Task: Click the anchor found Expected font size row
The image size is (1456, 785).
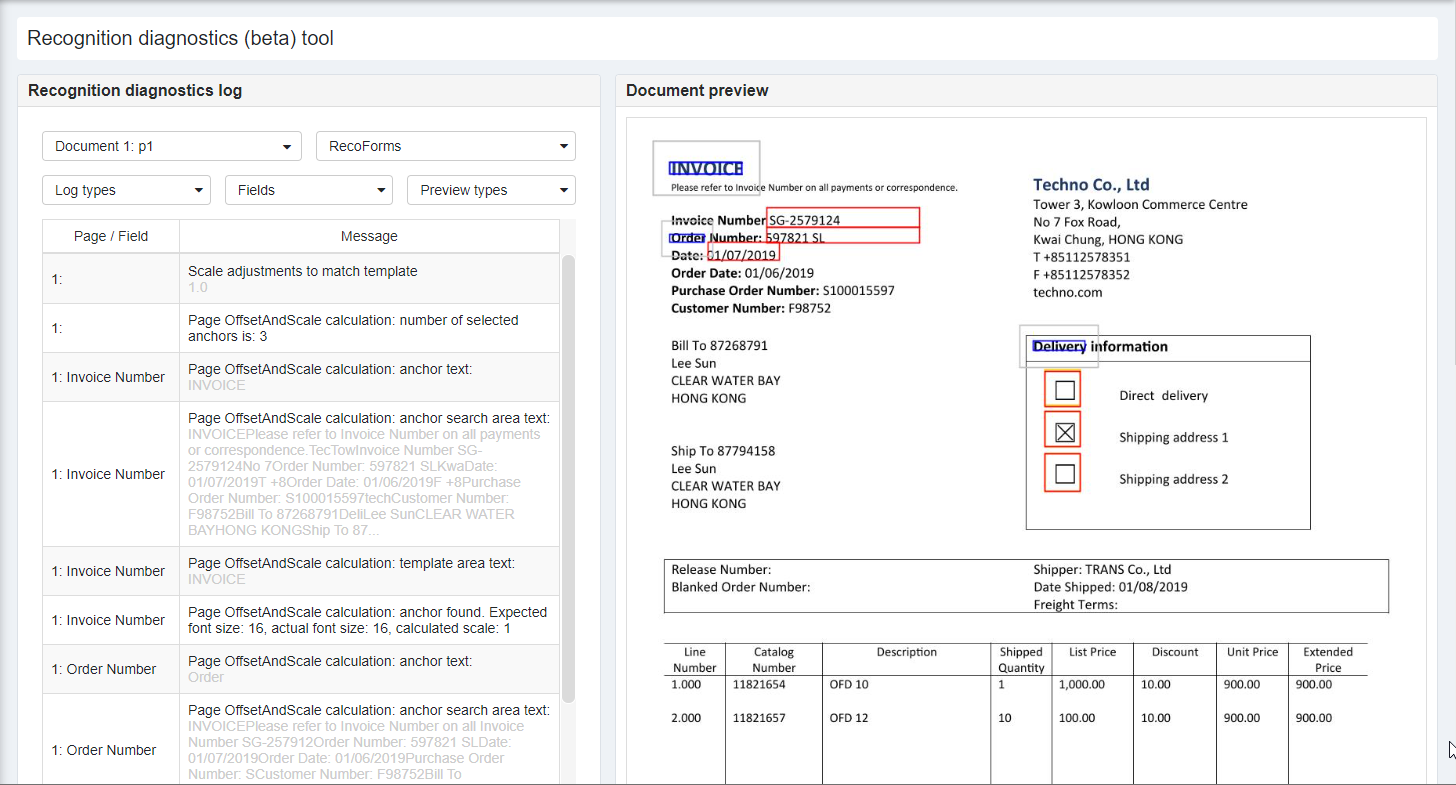Action: click(301, 620)
